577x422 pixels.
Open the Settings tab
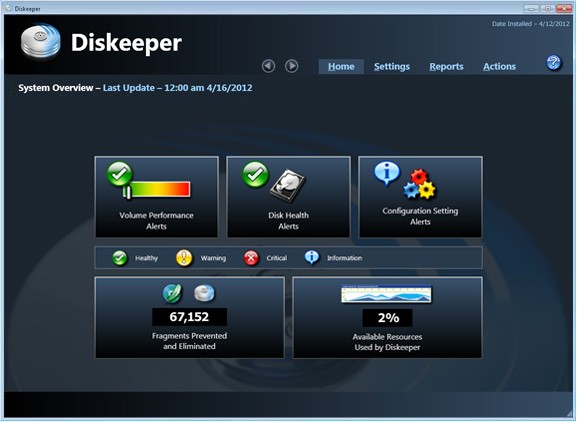pyautogui.click(x=392, y=67)
